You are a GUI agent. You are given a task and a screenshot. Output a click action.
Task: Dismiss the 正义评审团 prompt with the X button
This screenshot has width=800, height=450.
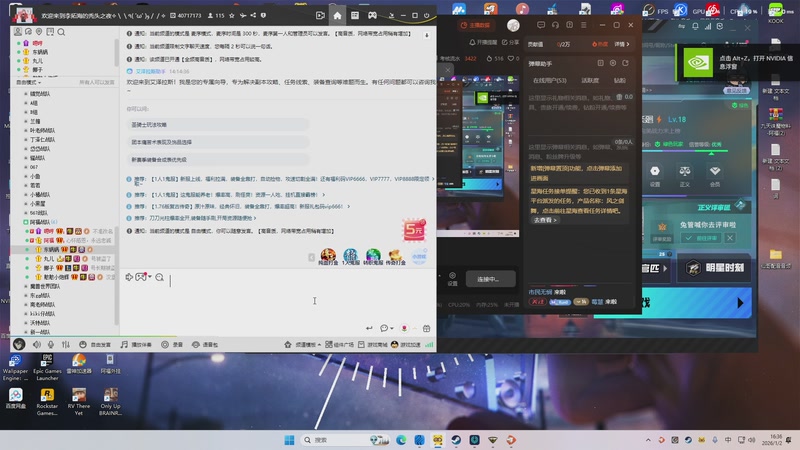(730, 238)
